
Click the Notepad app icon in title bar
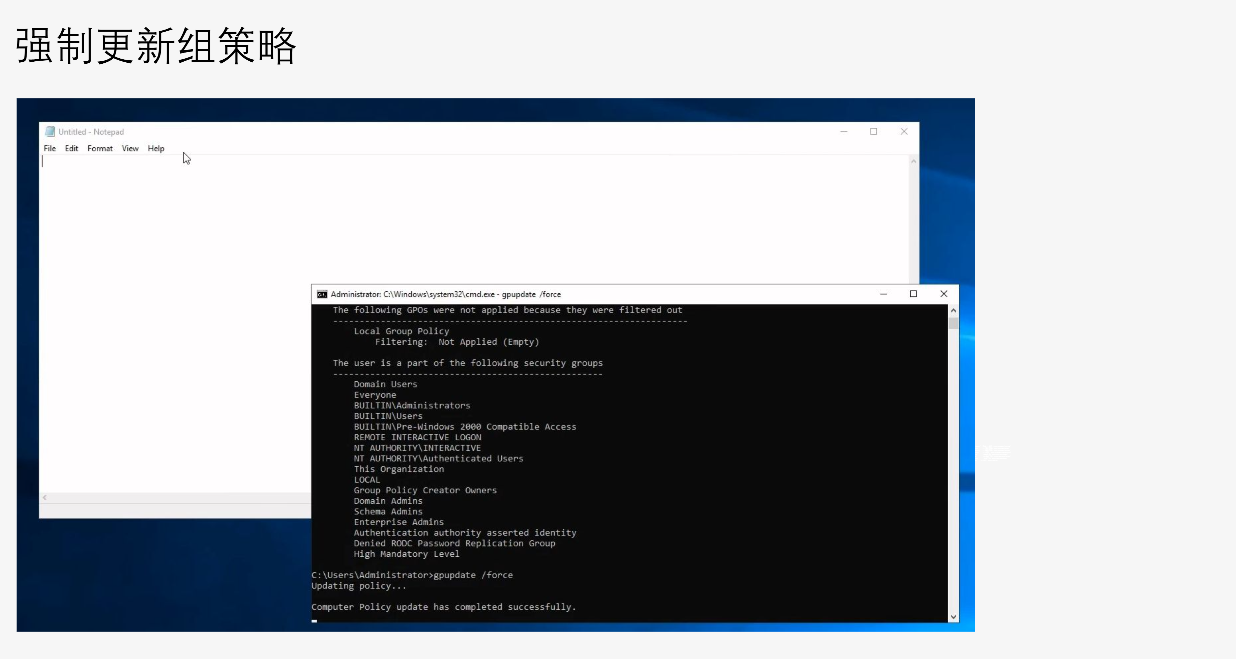click(x=50, y=132)
